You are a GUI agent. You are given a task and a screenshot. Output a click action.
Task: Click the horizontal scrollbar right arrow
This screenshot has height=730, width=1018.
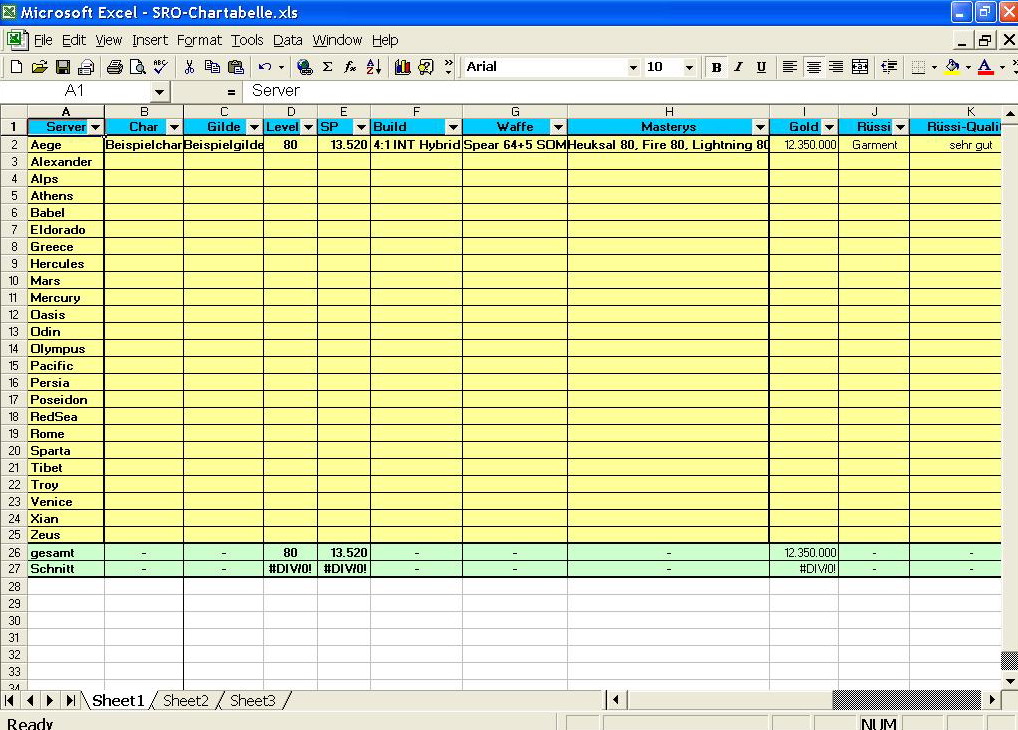(992, 700)
